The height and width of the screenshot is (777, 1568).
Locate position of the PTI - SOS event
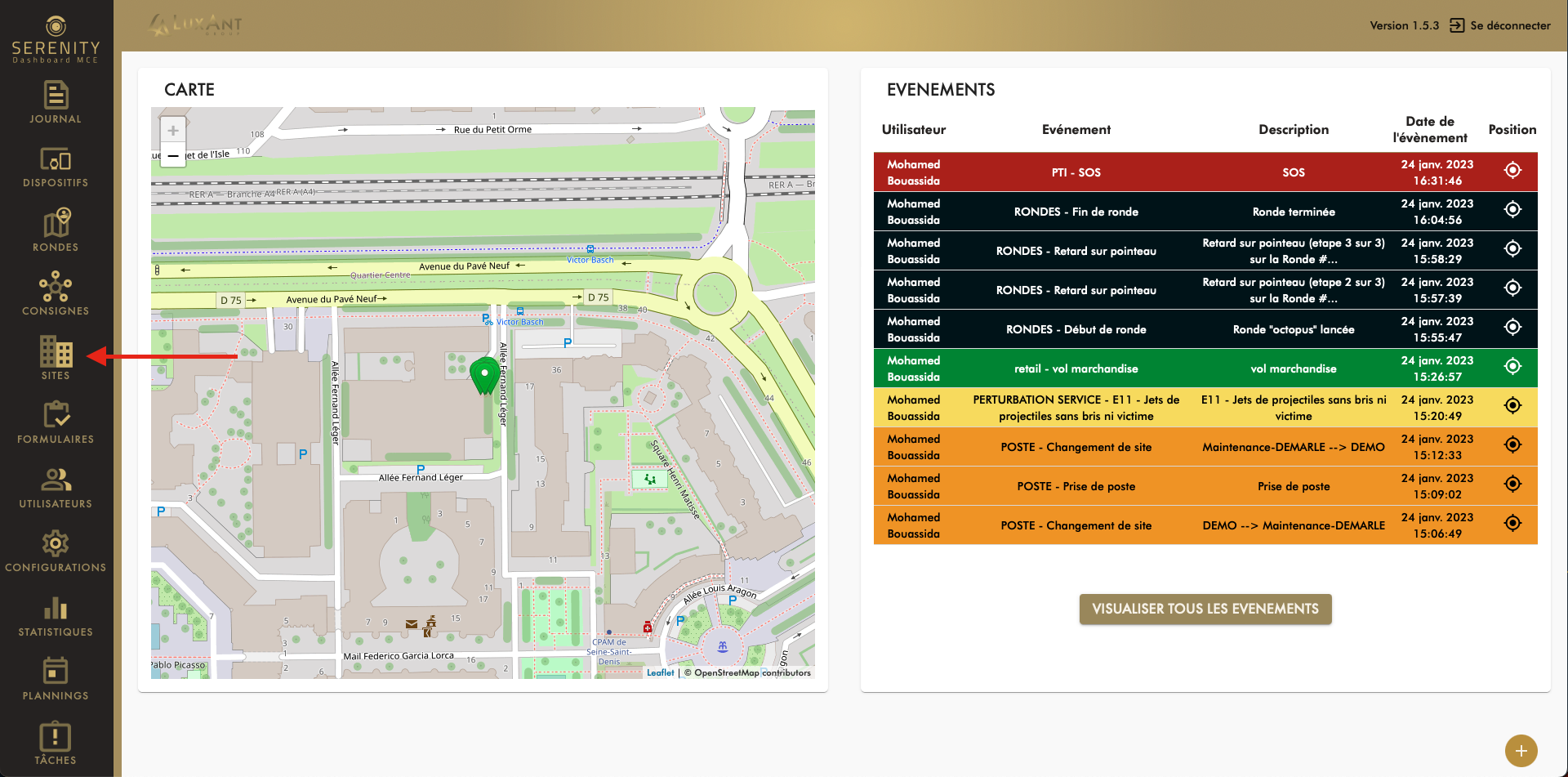pos(1512,171)
